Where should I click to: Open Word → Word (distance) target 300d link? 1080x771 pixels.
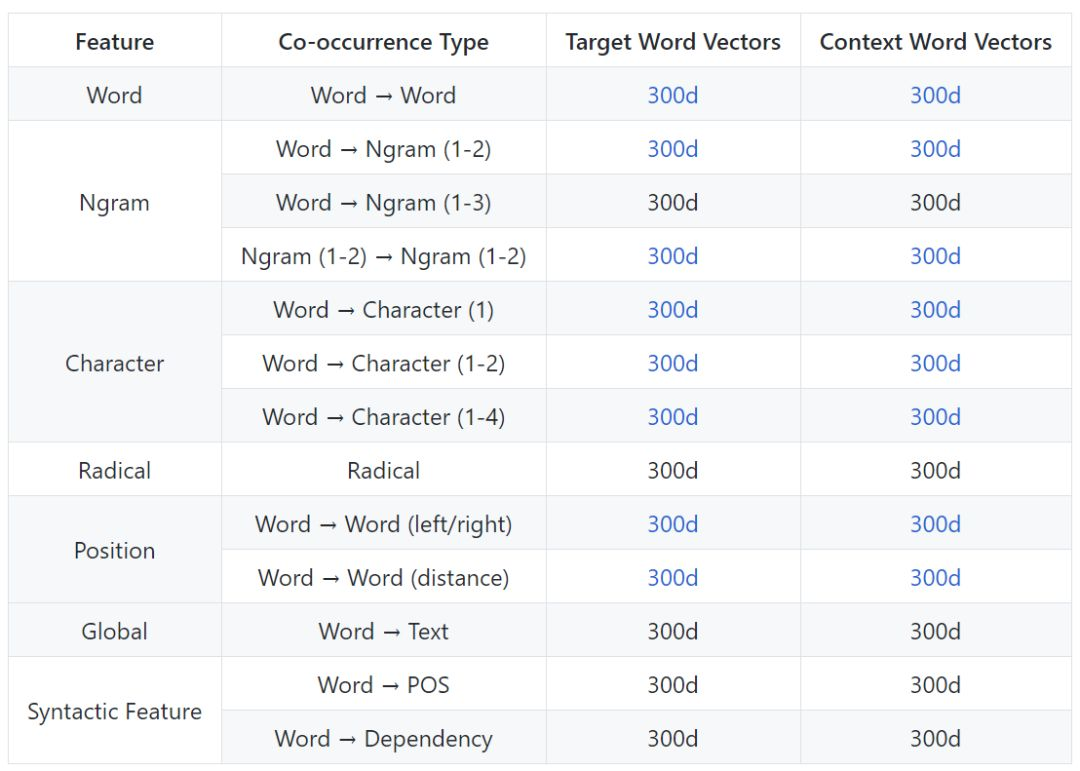[672, 578]
